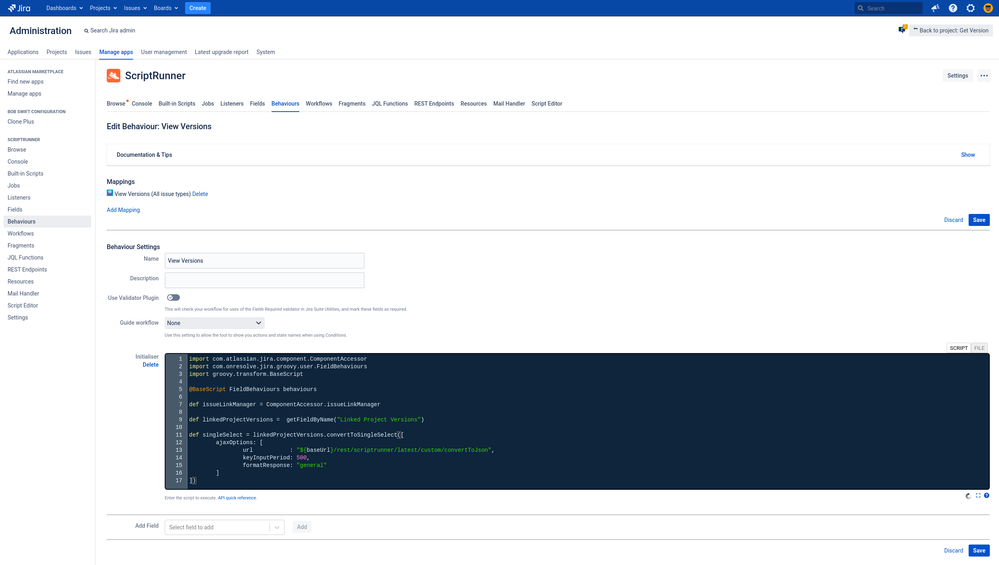Open the user profile avatar menu
This screenshot has height=565, width=999.
pyautogui.click(x=988, y=8)
